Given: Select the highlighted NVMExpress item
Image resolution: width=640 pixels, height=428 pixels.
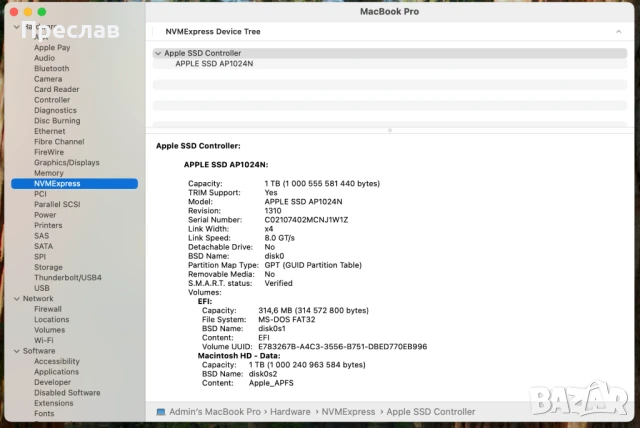Looking at the screenshot, I should tap(74, 184).
